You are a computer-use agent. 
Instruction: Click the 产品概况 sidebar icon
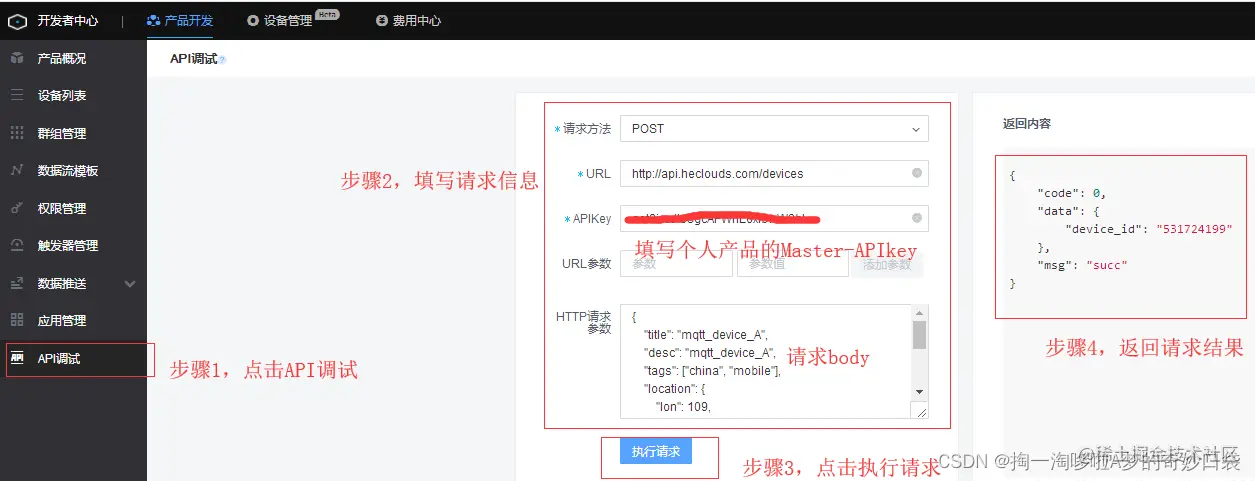tap(17, 58)
